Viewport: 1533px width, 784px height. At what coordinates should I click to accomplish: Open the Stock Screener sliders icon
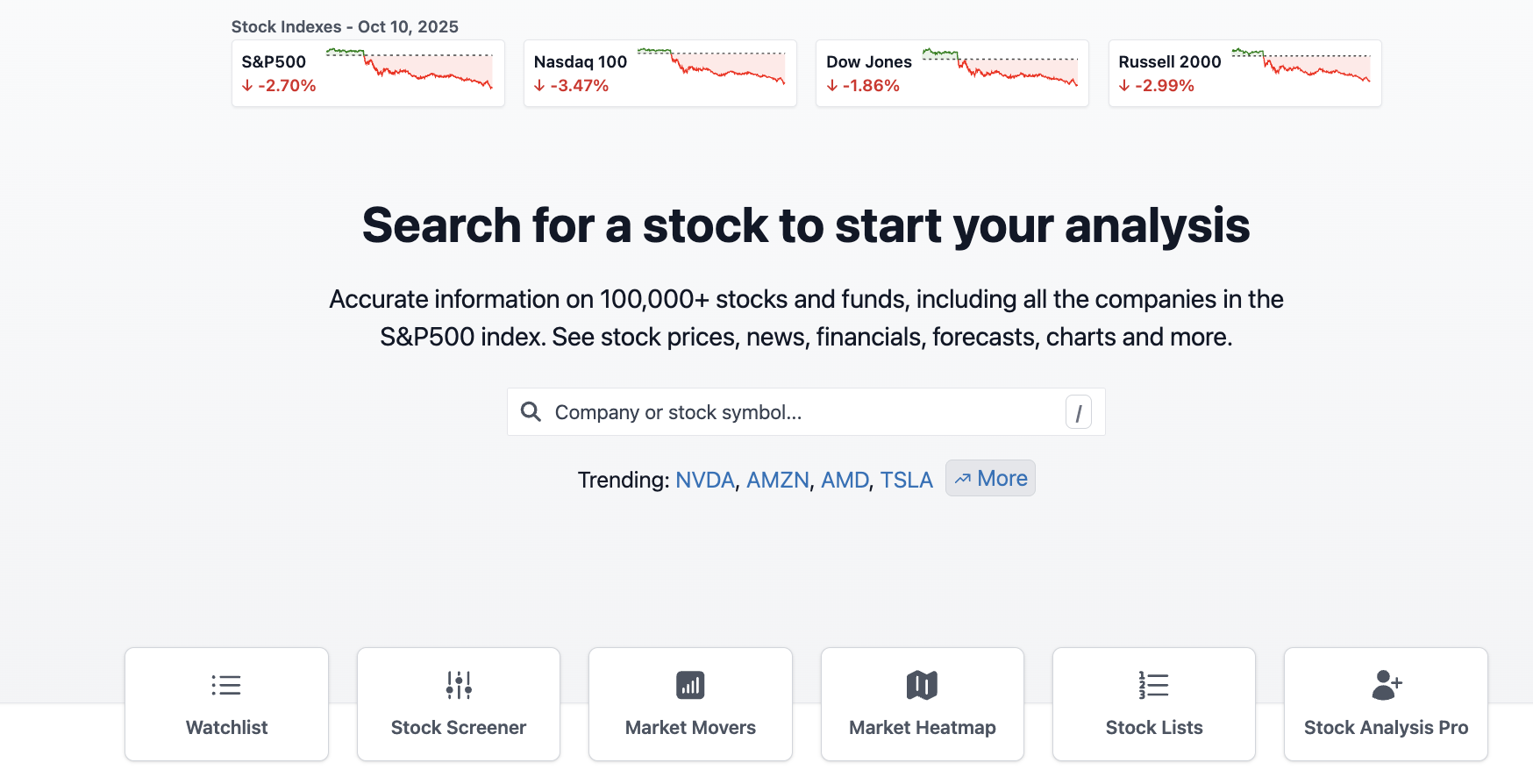[458, 685]
